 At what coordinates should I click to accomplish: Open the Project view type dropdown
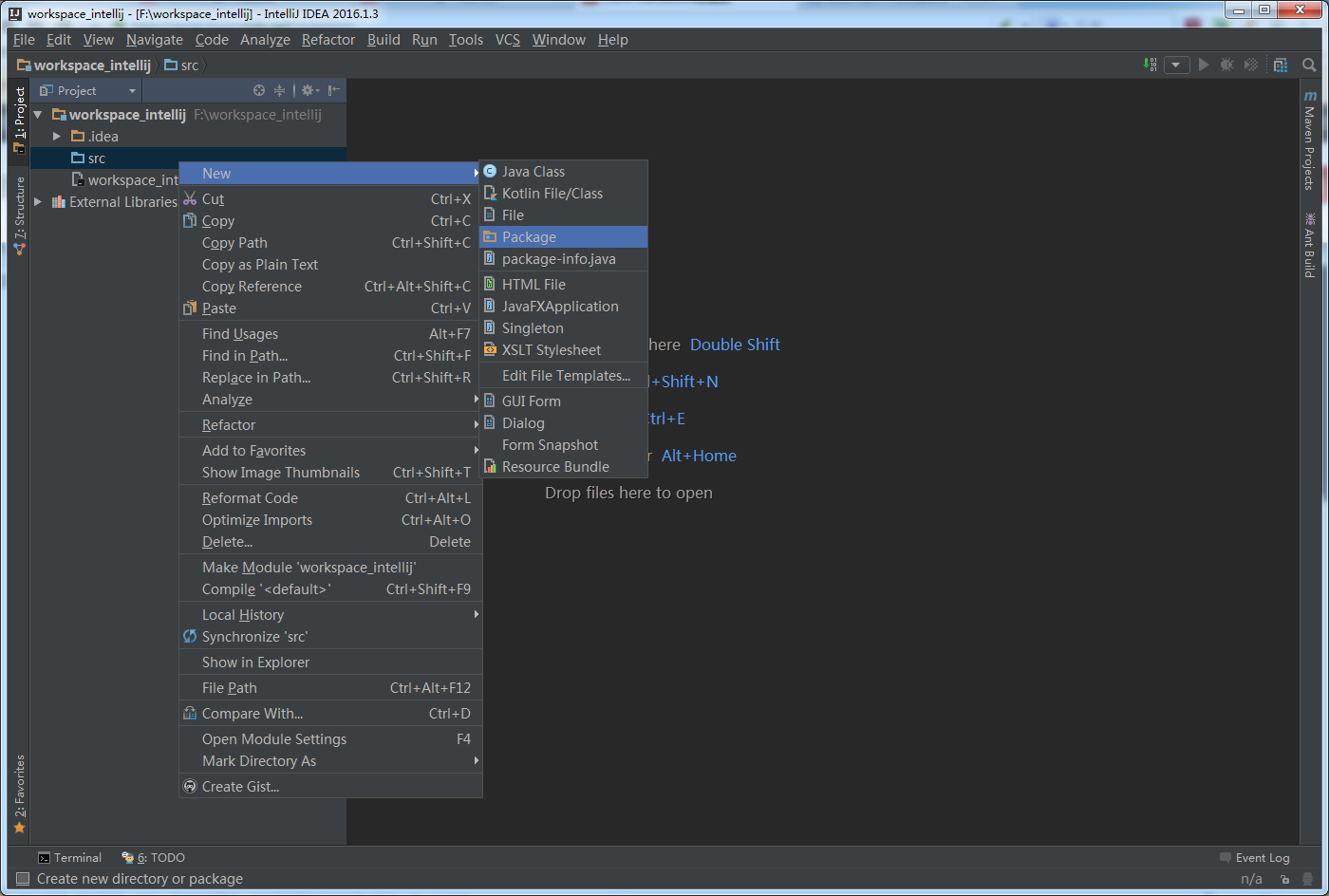87,90
